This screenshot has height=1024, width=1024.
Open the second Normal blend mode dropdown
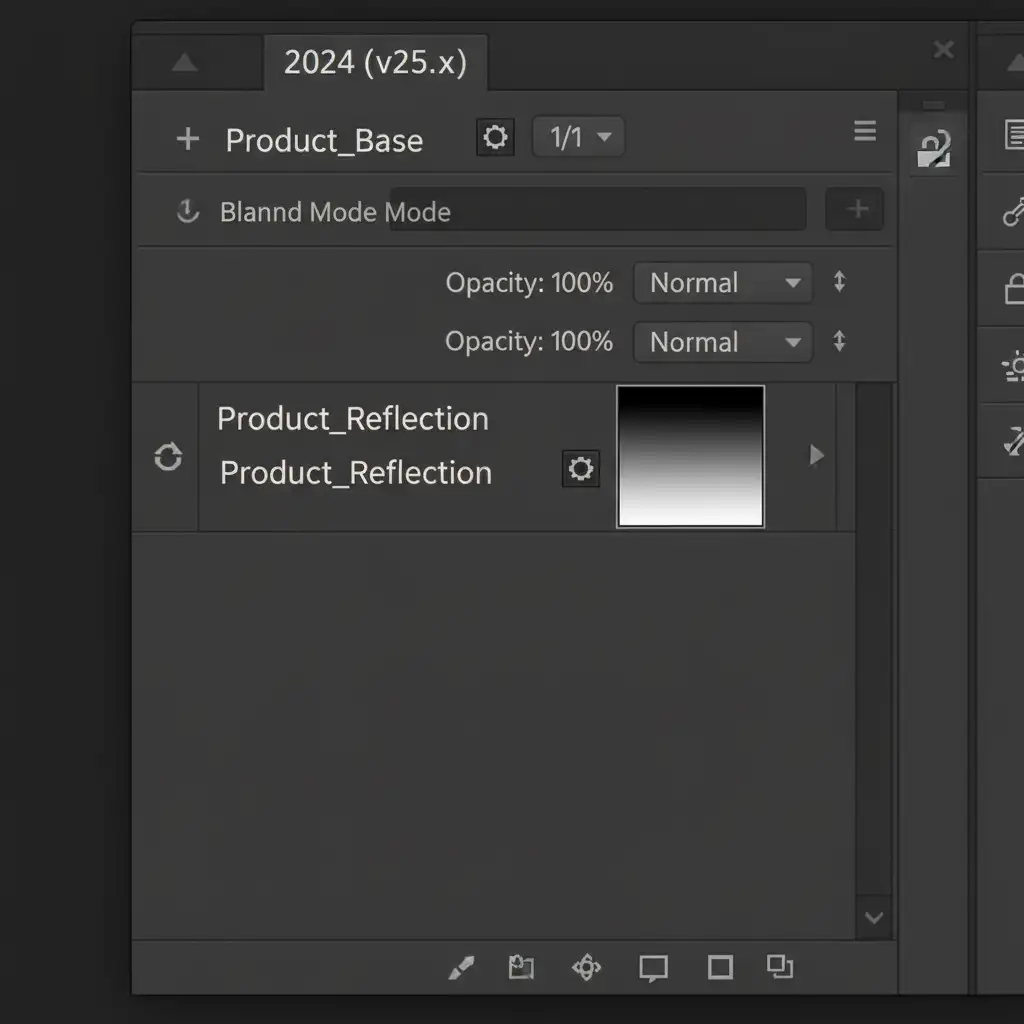point(723,342)
